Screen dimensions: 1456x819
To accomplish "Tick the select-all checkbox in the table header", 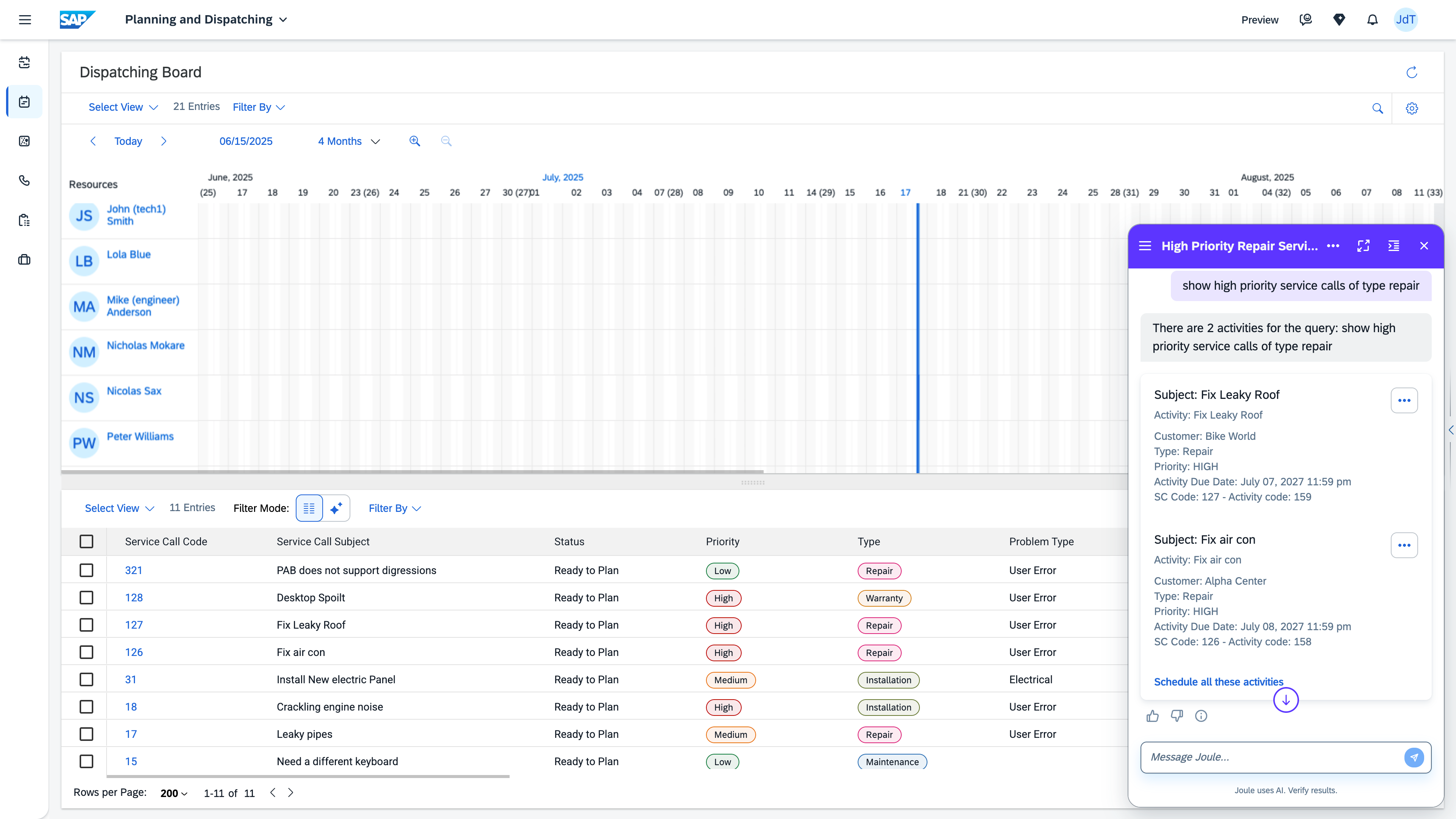I will [x=86, y=541].
